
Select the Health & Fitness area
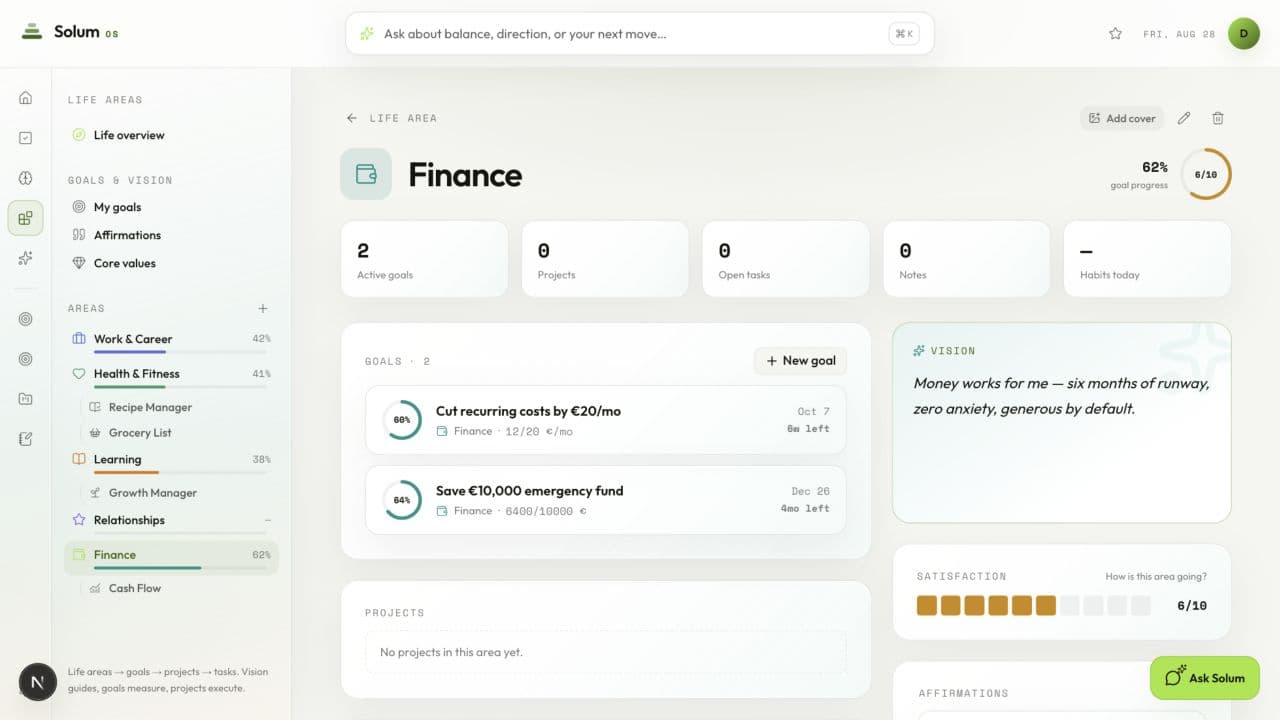pyautogui.click(x=171, y=375)
